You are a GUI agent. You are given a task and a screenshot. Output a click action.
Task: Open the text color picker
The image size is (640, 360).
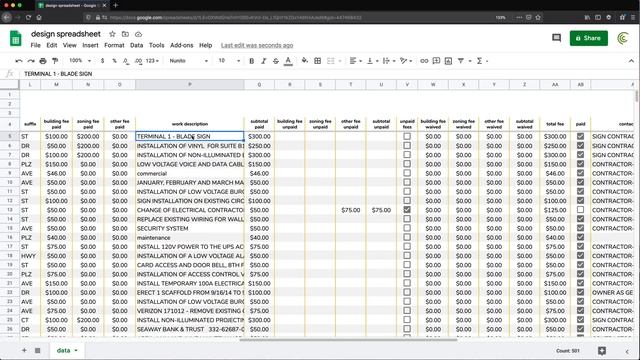(x=288, y=61)
